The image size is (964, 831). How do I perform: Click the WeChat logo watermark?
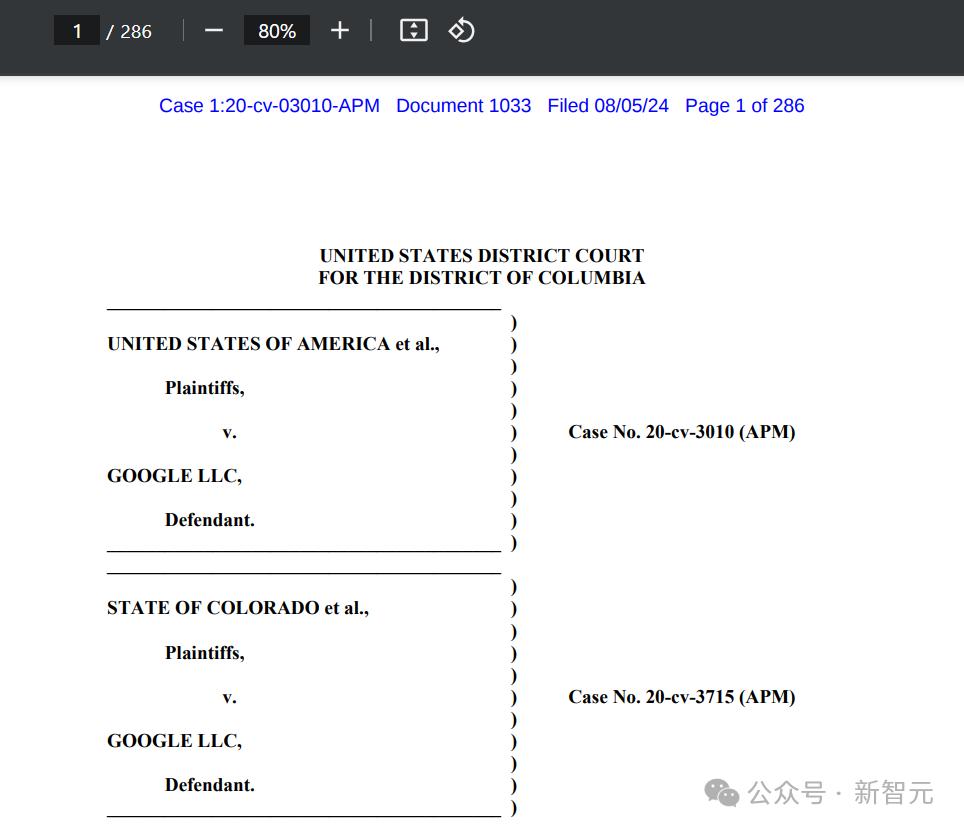[x=722, y=792]
